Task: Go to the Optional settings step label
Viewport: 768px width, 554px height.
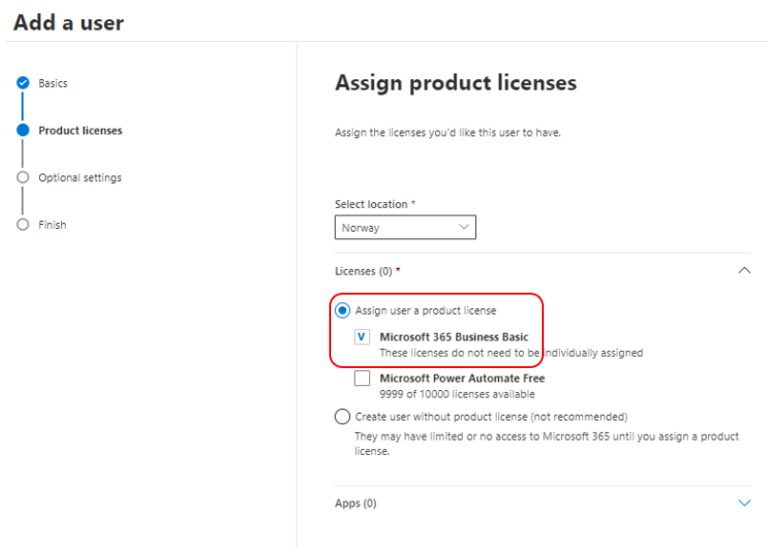Action: [80, 178]
